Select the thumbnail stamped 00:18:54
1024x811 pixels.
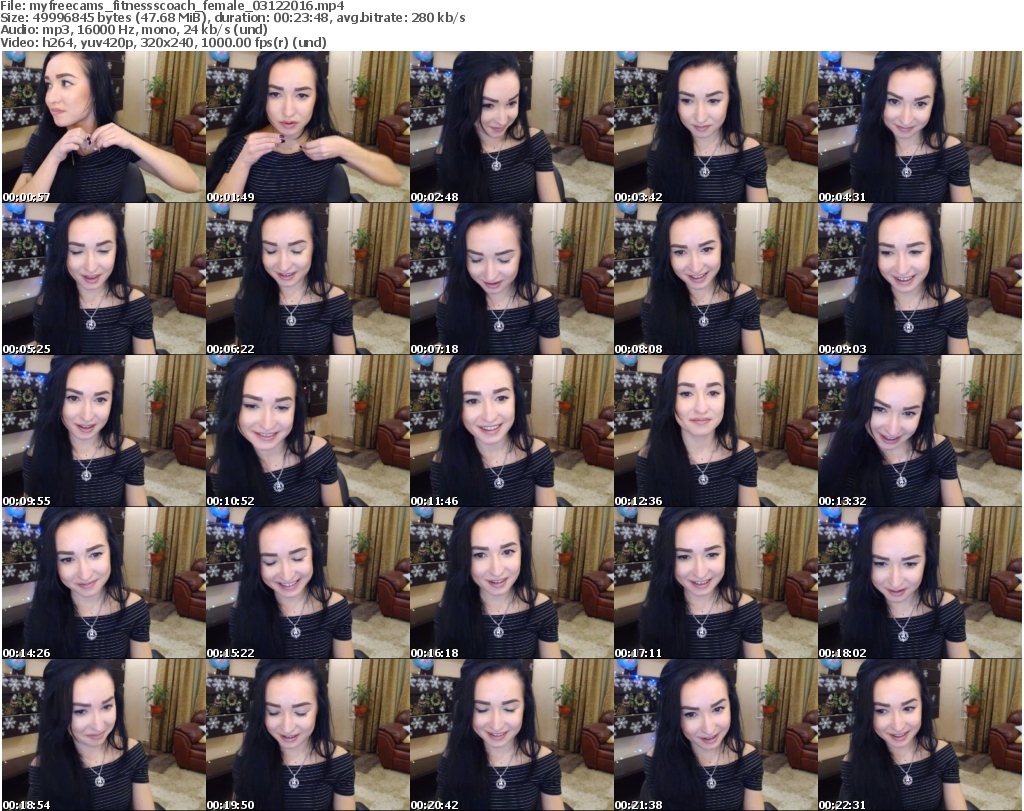104,735
